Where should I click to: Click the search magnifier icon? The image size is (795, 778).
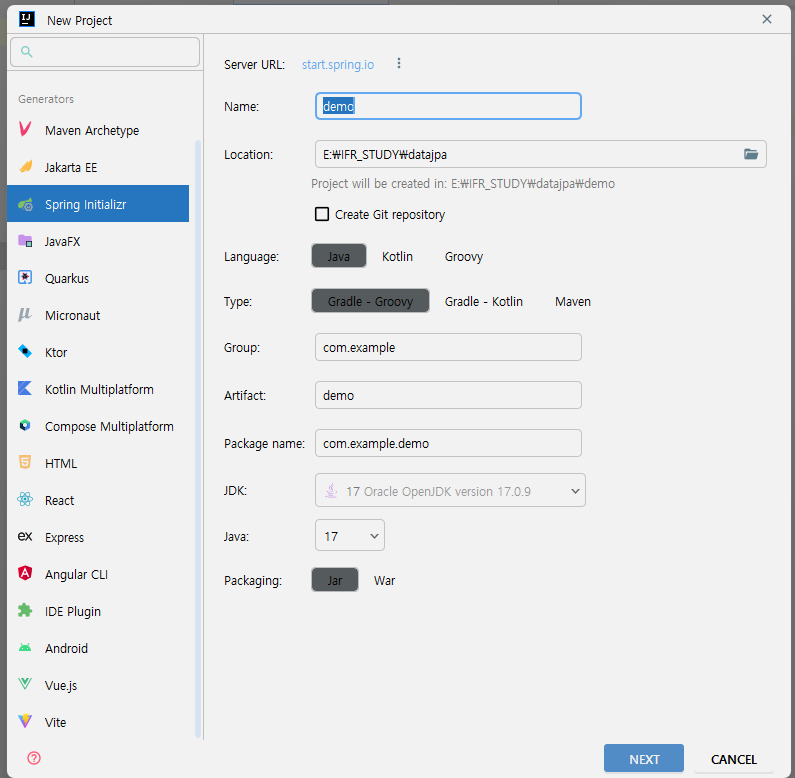[x=27, y=52]
